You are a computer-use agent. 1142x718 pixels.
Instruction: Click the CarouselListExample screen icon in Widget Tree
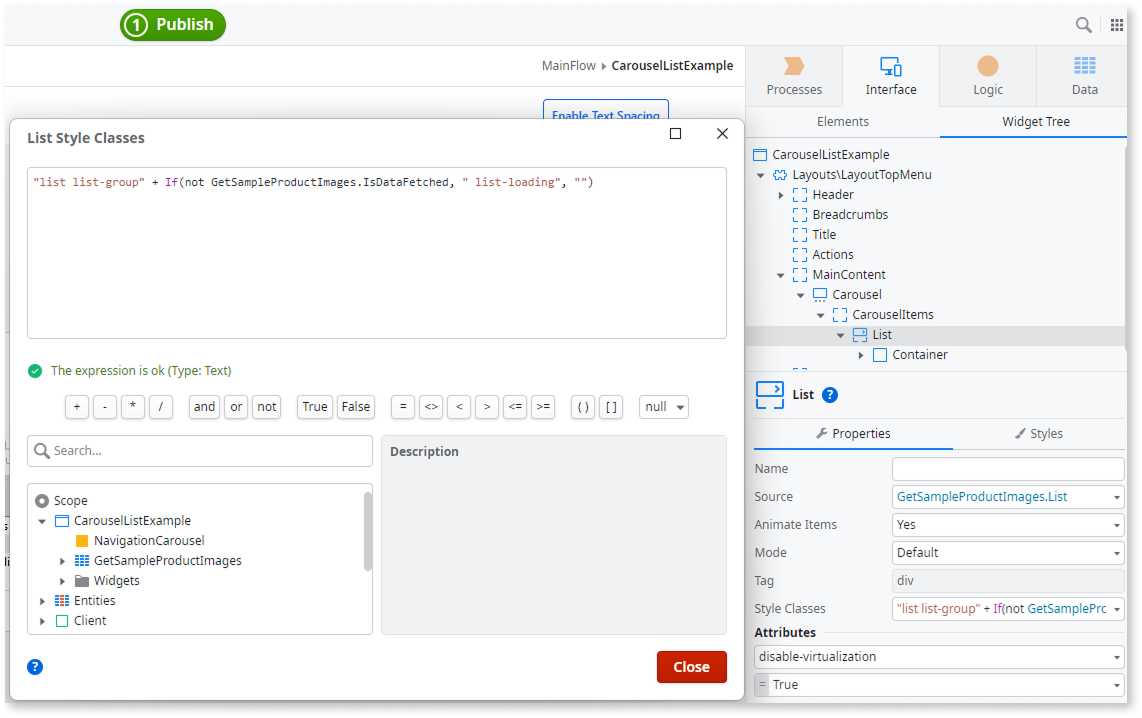760,155
